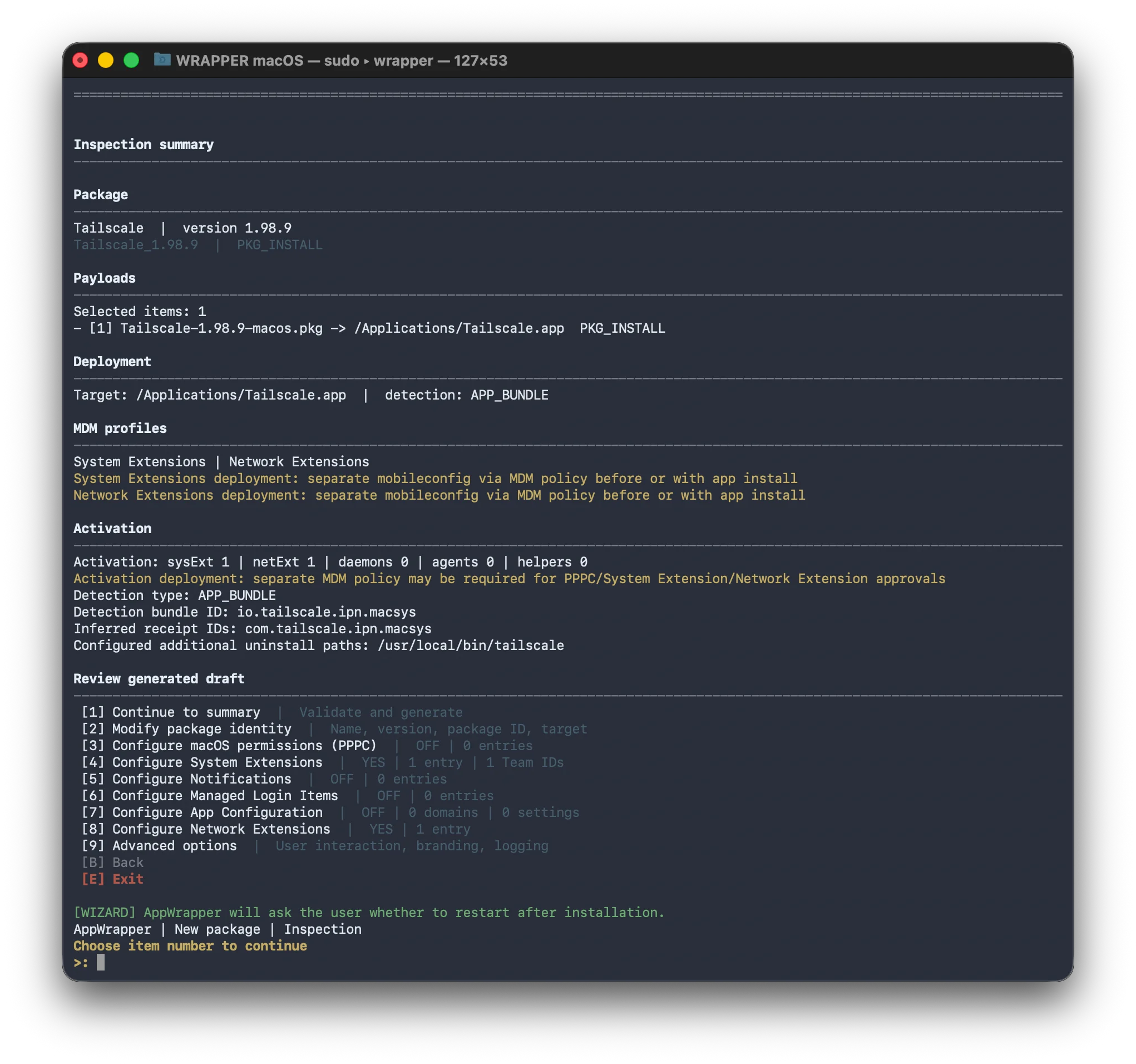
Task: Click 'Choose item number to continue' prompt text
Action: [x=190, y=946]
